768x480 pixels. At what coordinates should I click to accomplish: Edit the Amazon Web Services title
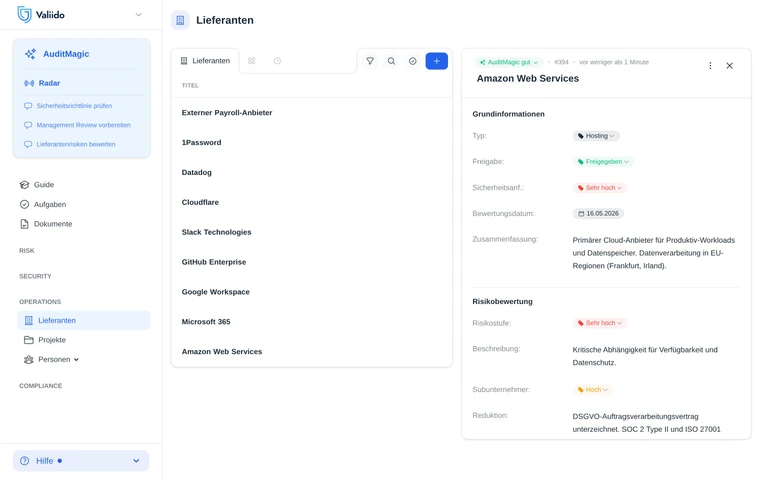[x=528, y=78]
